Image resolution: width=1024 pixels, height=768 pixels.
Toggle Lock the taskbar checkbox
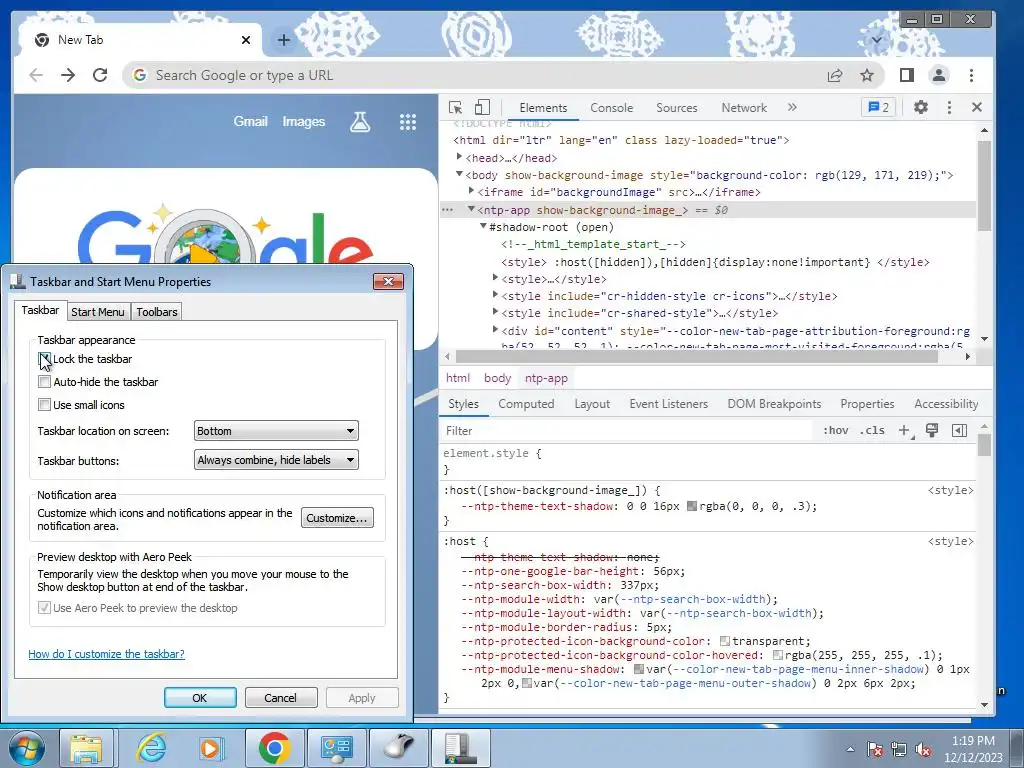(44, 359)
